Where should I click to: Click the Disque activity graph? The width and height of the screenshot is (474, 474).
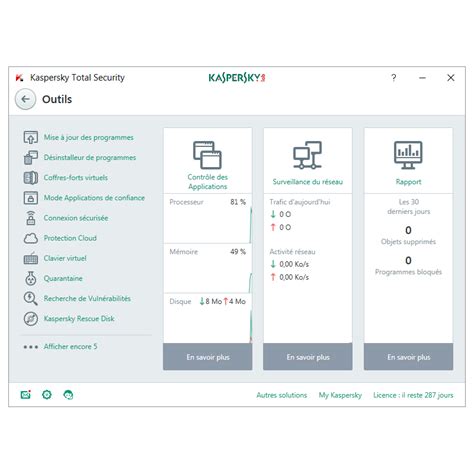[x=208, y=318]
